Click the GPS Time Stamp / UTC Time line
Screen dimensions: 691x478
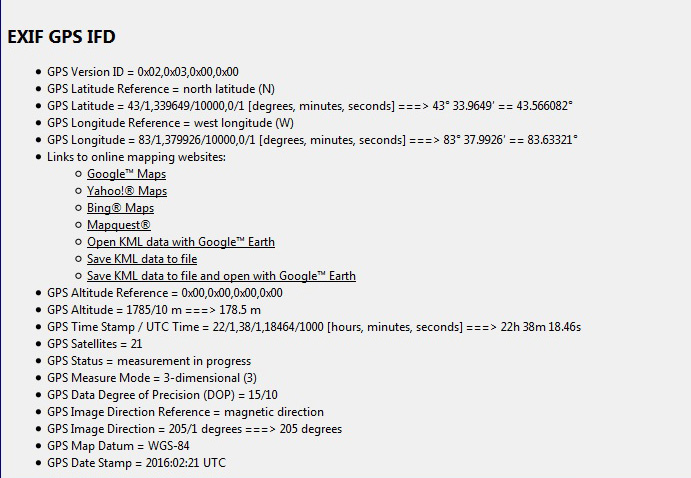coord(314,327)
